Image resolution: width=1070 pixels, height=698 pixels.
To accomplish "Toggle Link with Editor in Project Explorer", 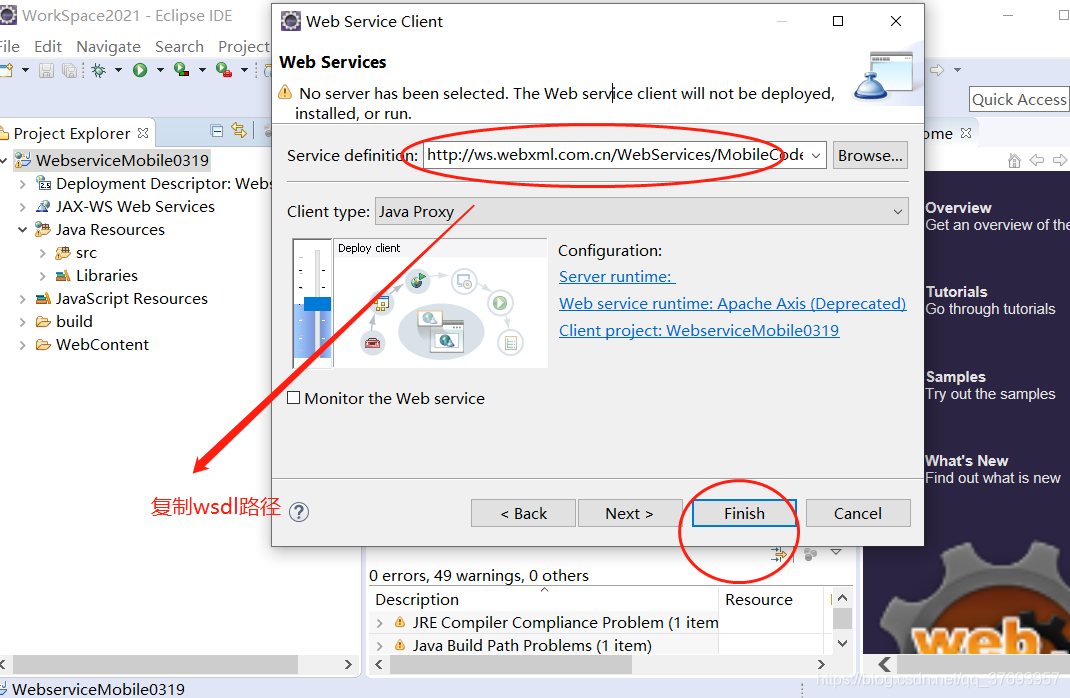I will pos(239,130).
